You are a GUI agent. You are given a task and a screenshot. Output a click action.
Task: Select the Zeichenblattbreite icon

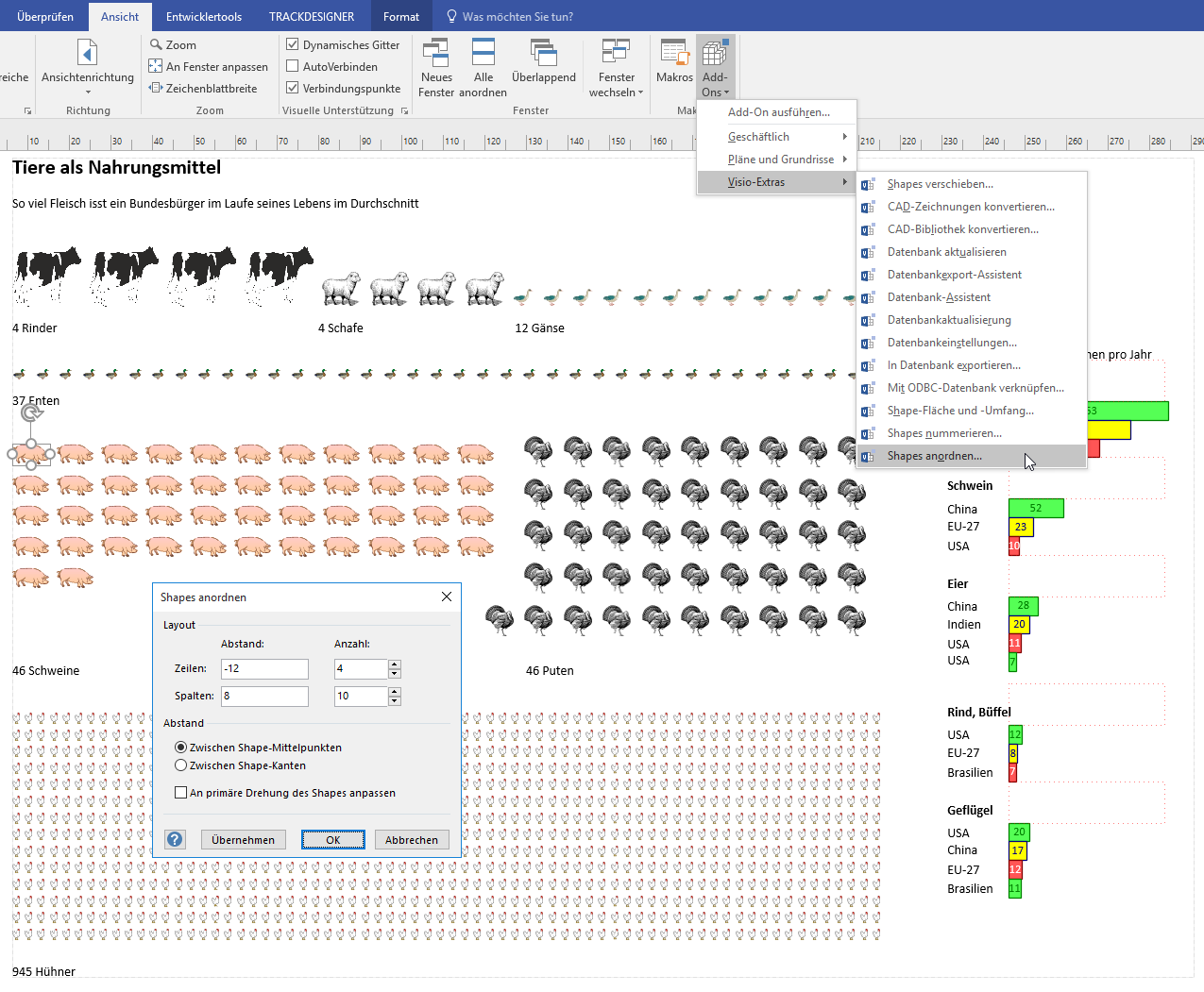[x=156, y=88]
